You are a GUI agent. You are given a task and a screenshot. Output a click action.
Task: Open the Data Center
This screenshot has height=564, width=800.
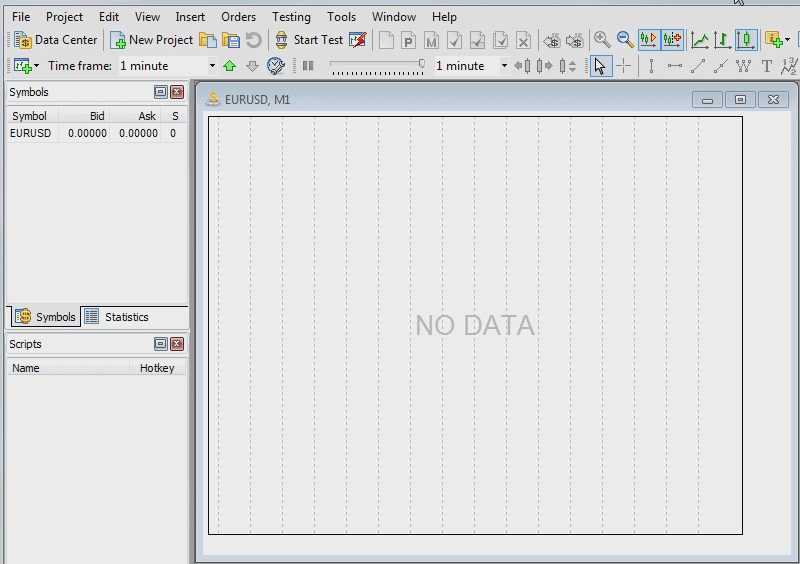click(x=56, y=40)
